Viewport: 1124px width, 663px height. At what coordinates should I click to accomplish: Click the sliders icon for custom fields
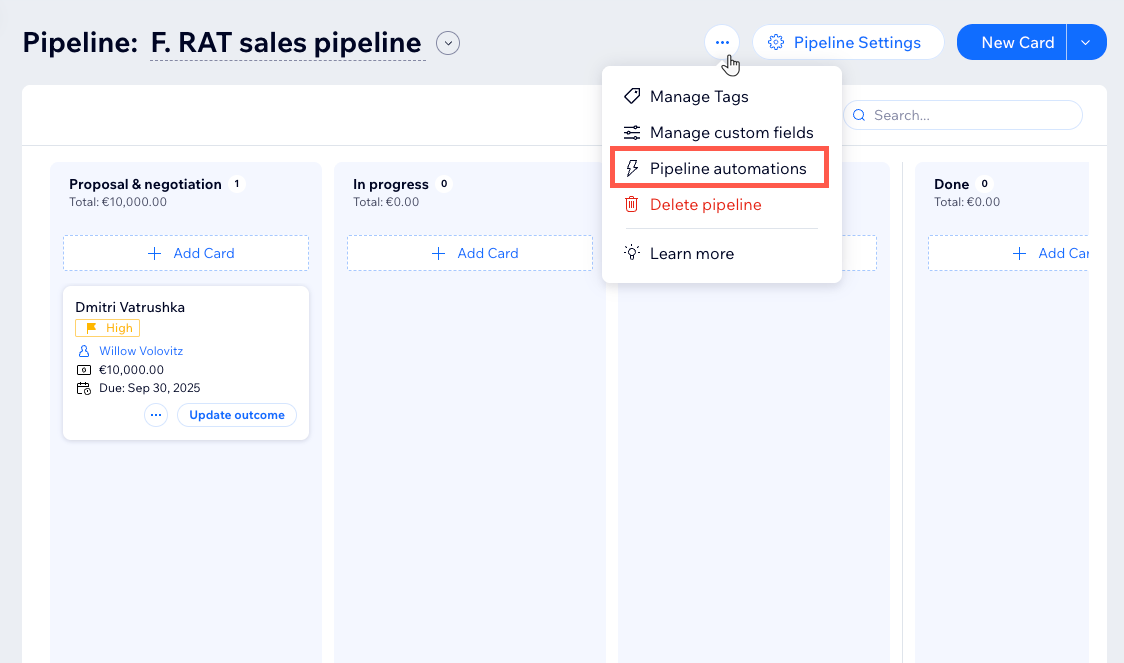[x=632, y=133]
